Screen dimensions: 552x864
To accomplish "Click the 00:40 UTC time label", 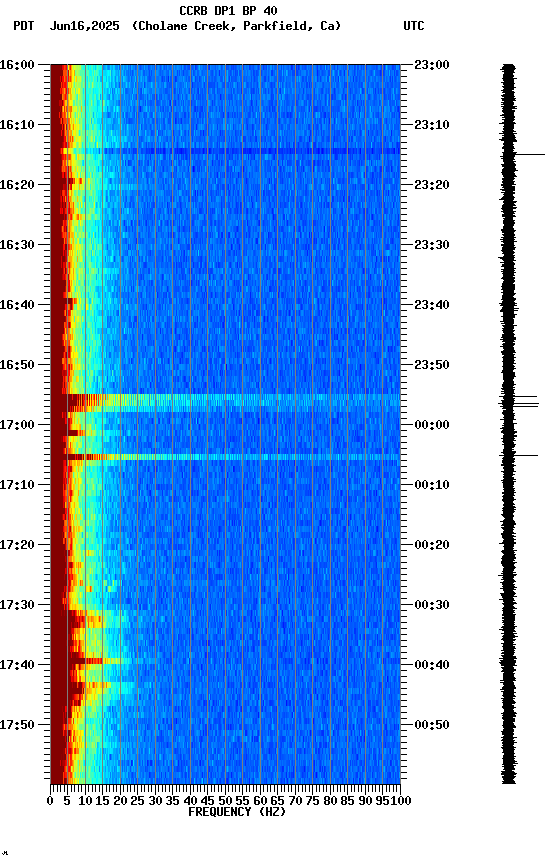I will [x=432, y=666].
